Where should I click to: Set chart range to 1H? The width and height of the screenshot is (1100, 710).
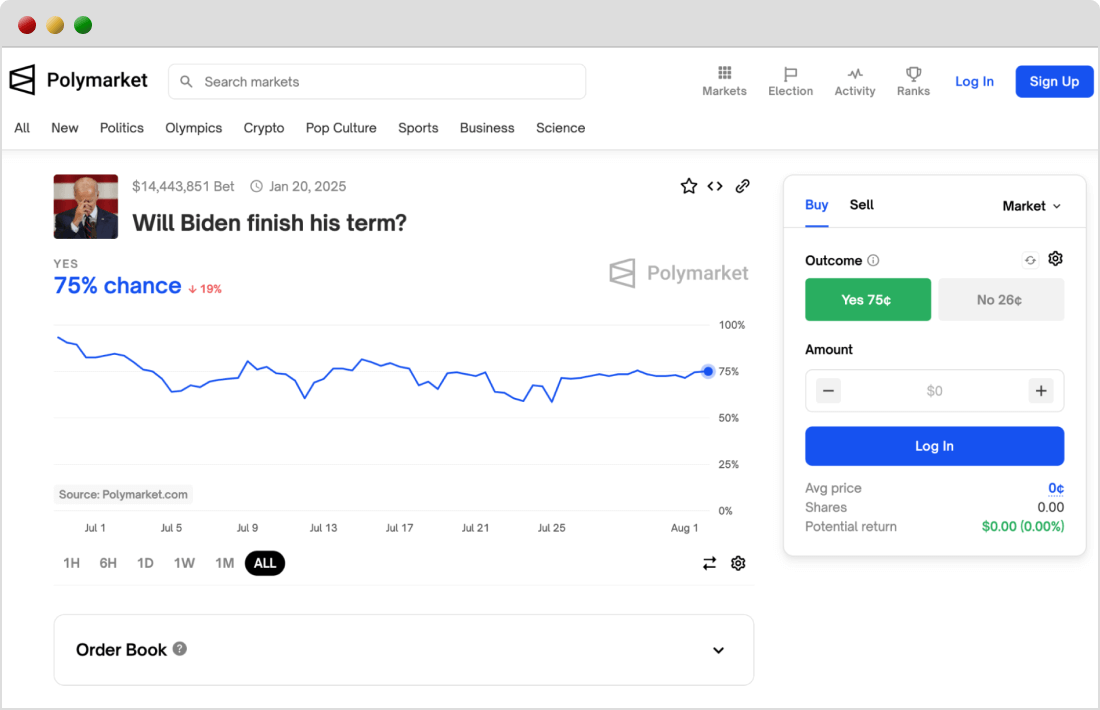tap(72, 563)
